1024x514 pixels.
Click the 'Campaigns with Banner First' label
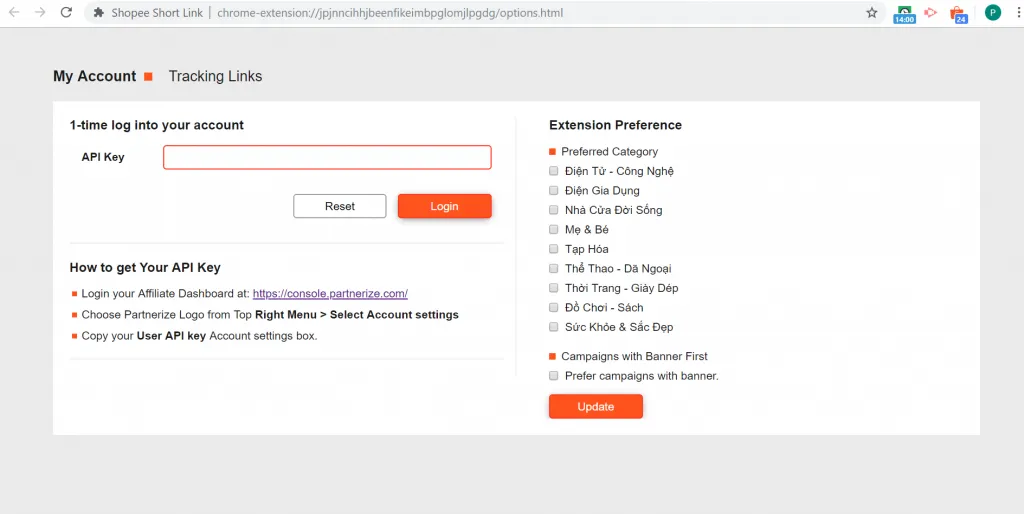click(x=634, y=357)
